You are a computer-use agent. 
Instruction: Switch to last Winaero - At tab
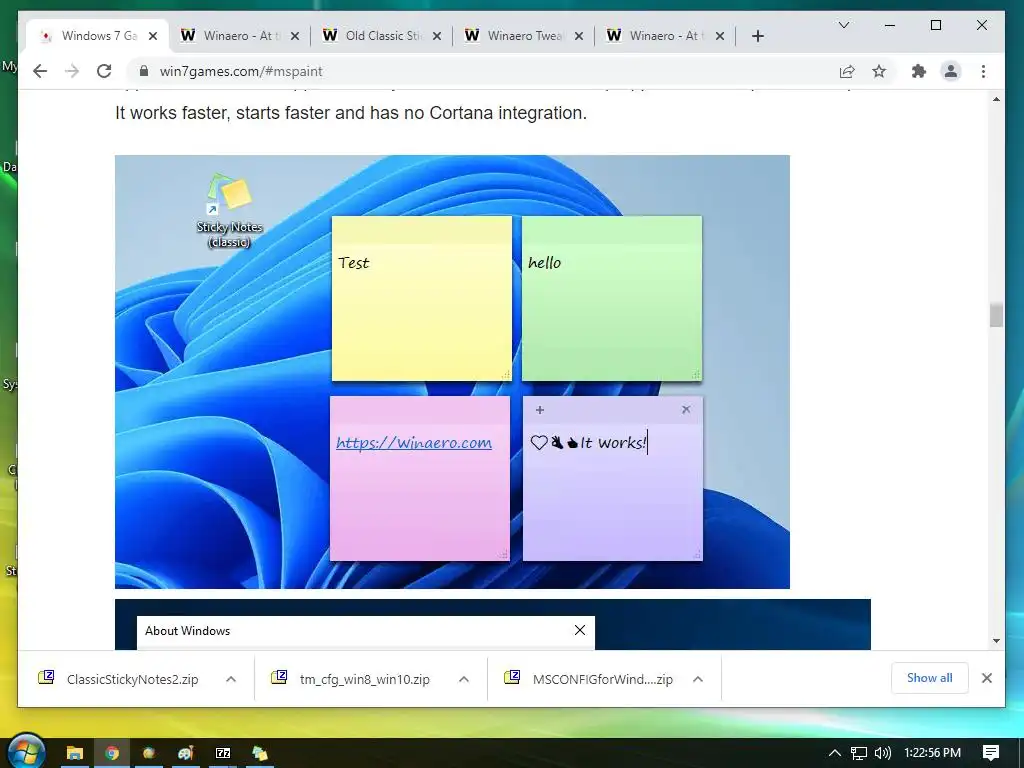pos(666,36)
